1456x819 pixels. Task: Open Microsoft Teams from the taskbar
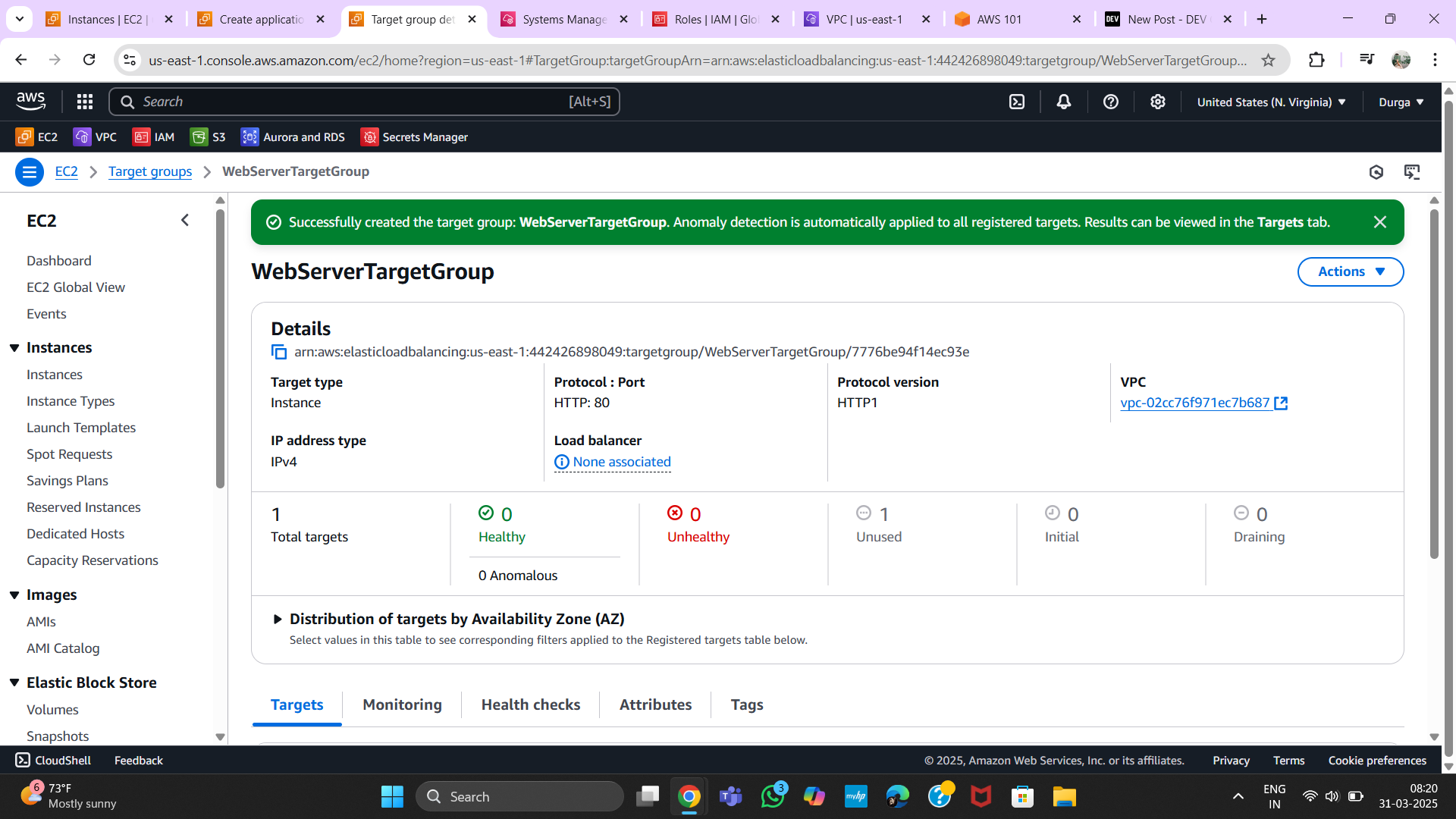730,797
